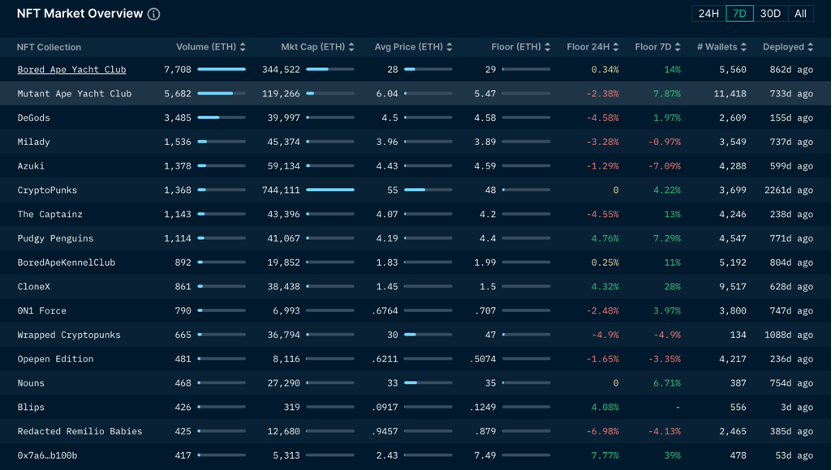Open the Mutant Ape Yacht Club row
The width and height of the screenshot is (832, 470).
tap(74, 94)
